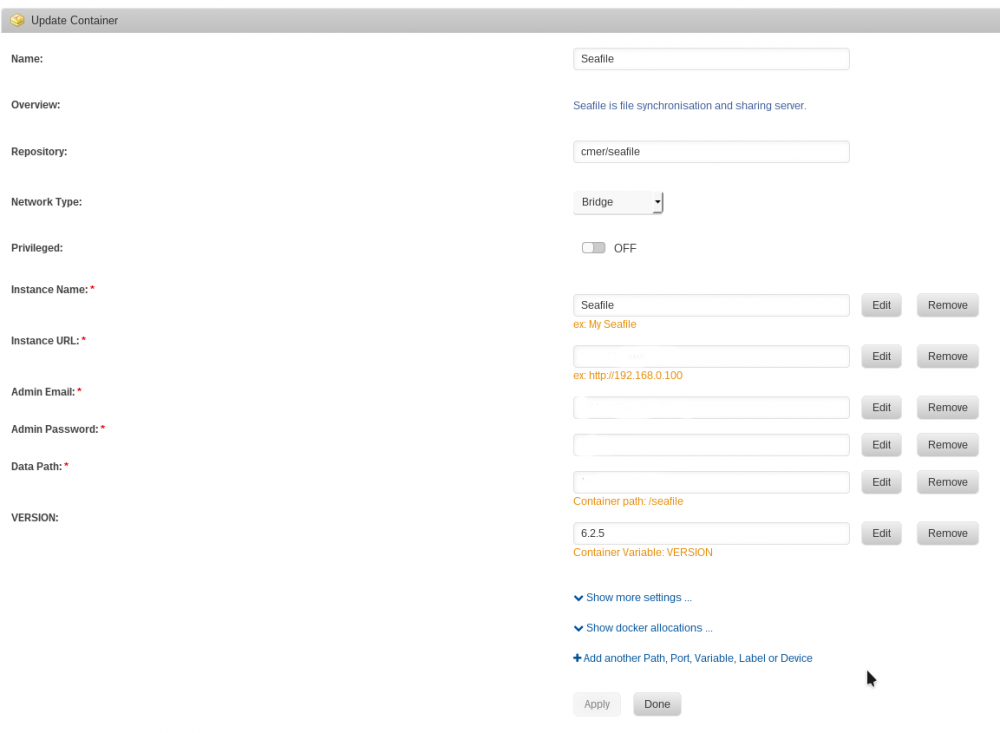Image resolution: width=1000 pixels, height=733 pixels.
Task: Edit the Admin Email entry
Action: click(881, 408)
